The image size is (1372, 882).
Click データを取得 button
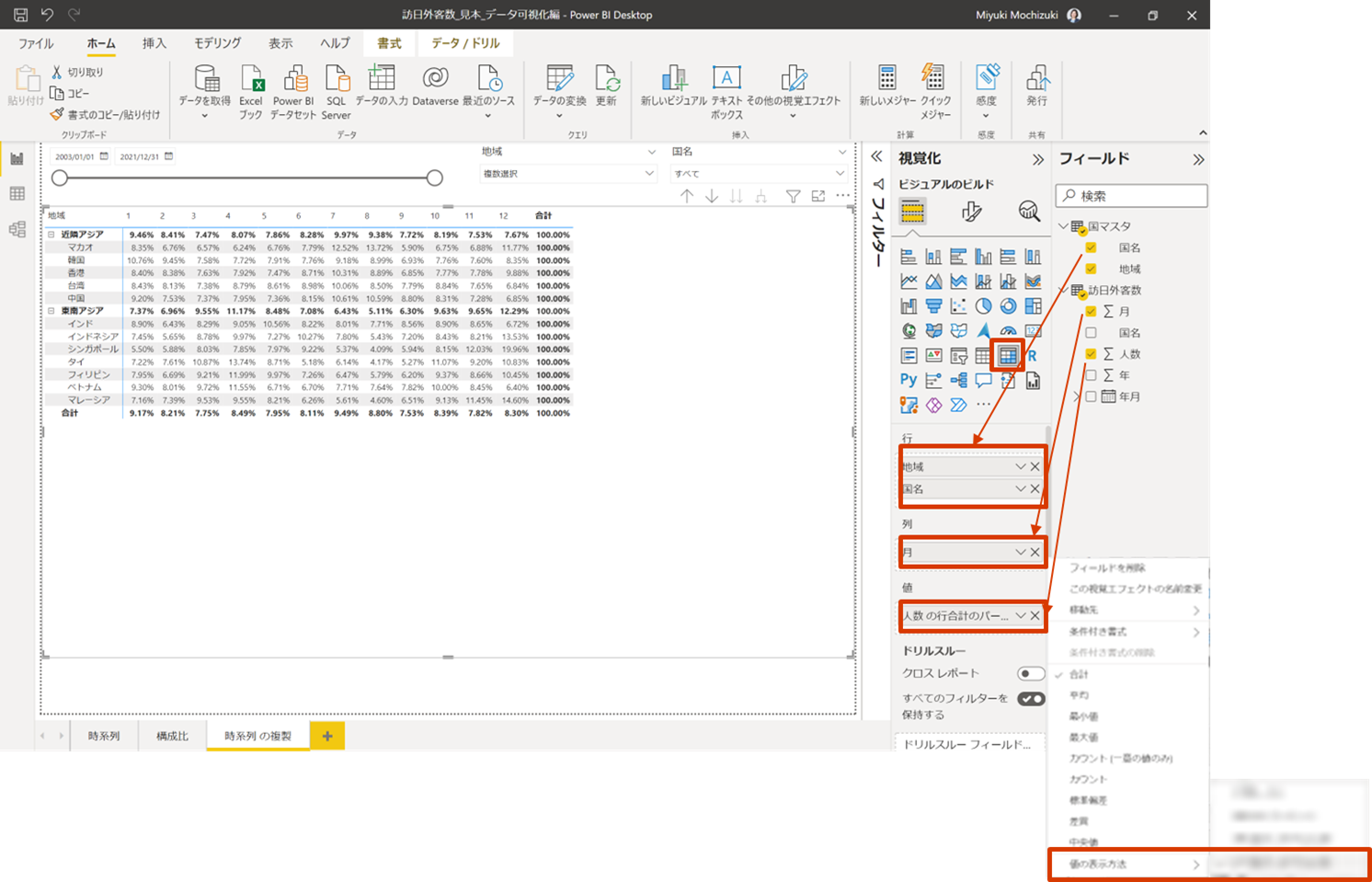click(205, 92)
